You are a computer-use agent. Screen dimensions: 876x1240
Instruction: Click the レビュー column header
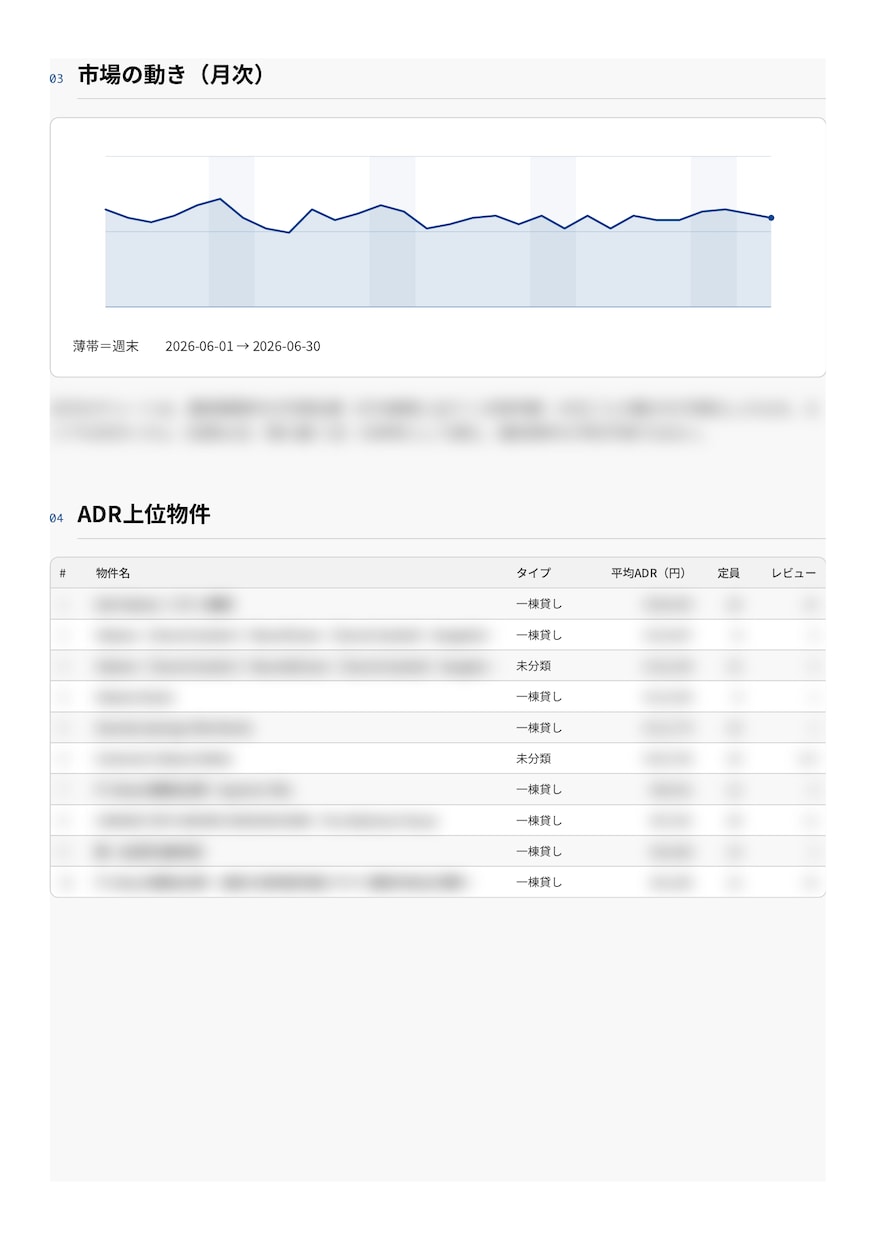pyautogui.click(x=794, y=574)
